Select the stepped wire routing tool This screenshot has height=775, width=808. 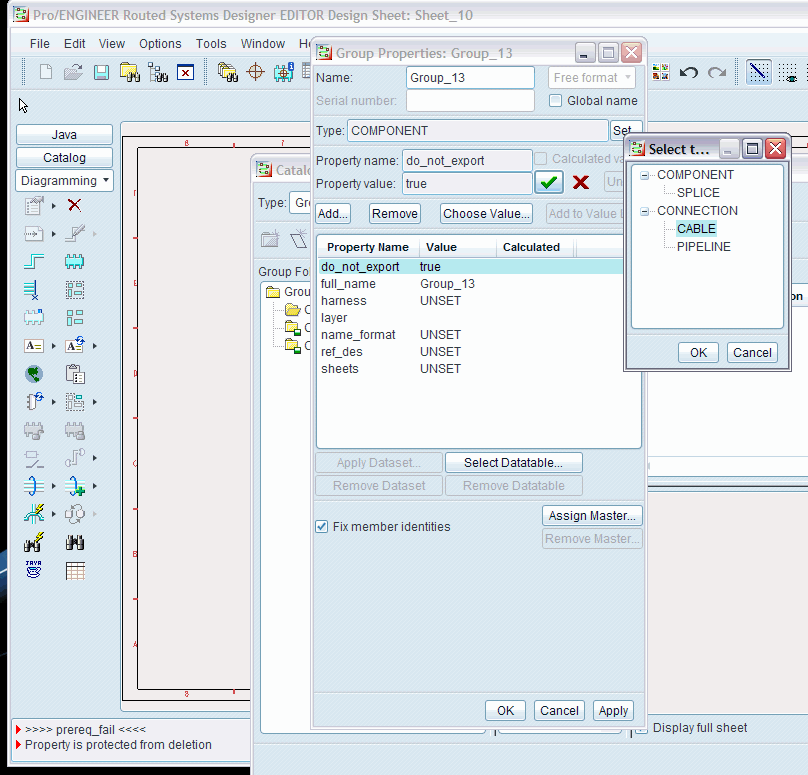(x=34, y=261)
